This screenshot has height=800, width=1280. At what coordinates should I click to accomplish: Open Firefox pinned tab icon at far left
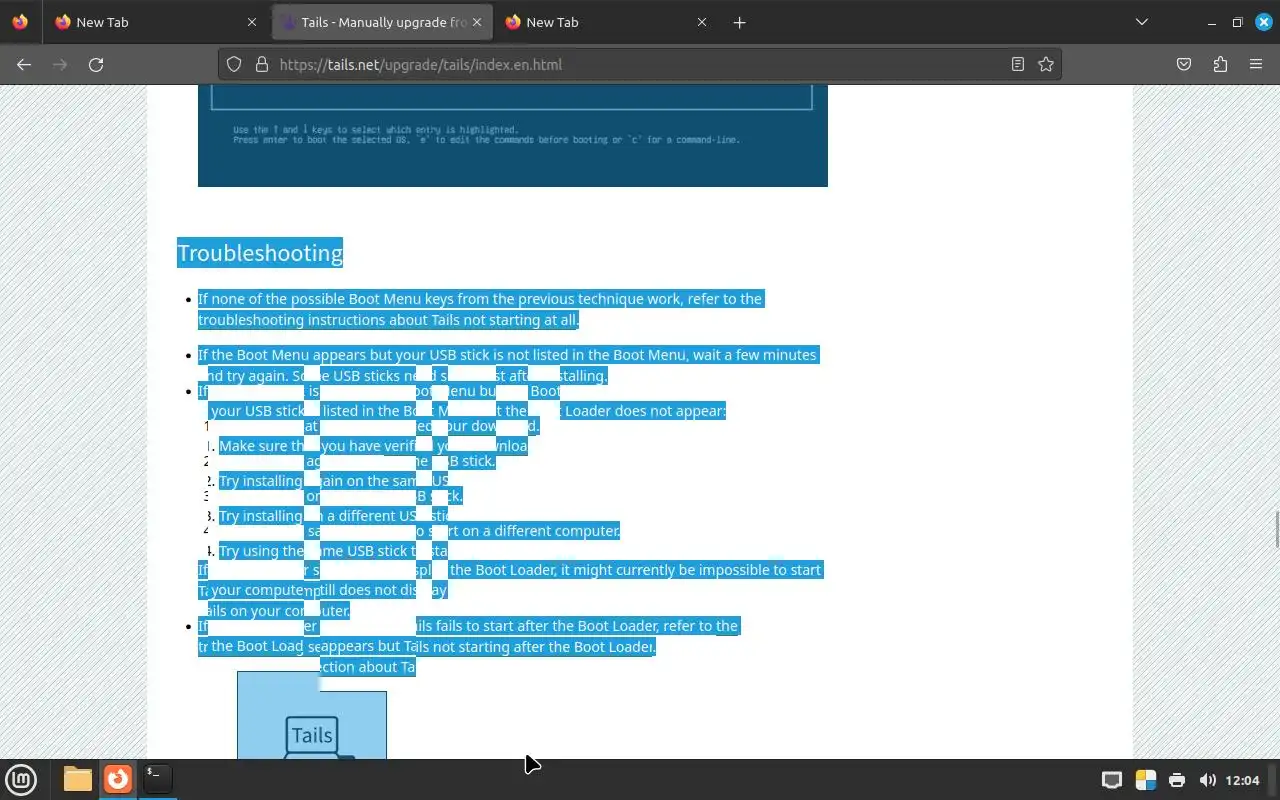coord(20,22)
